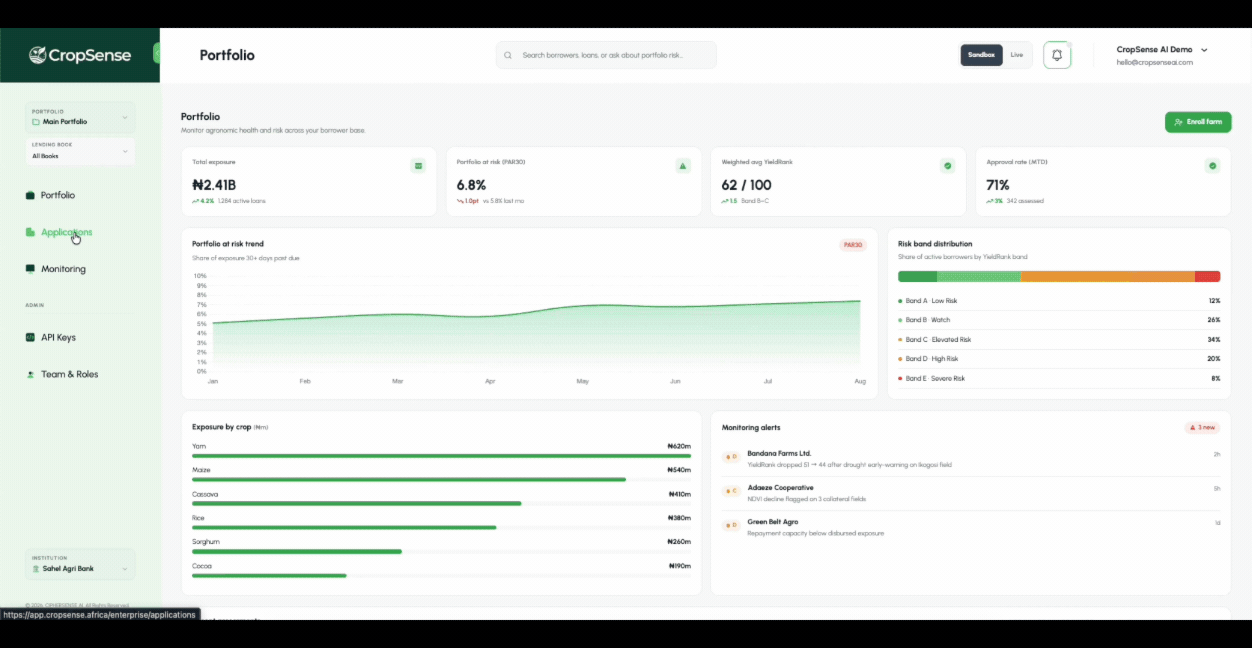Click the orange segment of the risk bar

pos(1108,277)
